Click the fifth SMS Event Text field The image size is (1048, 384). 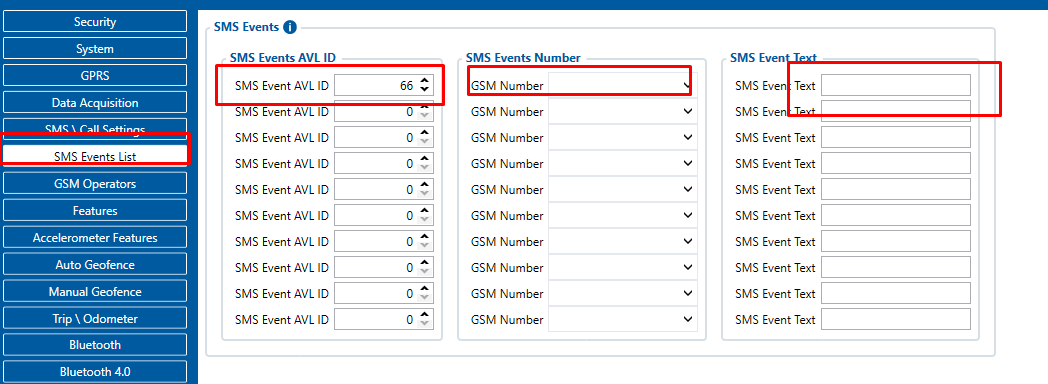(x=896, y=190)
